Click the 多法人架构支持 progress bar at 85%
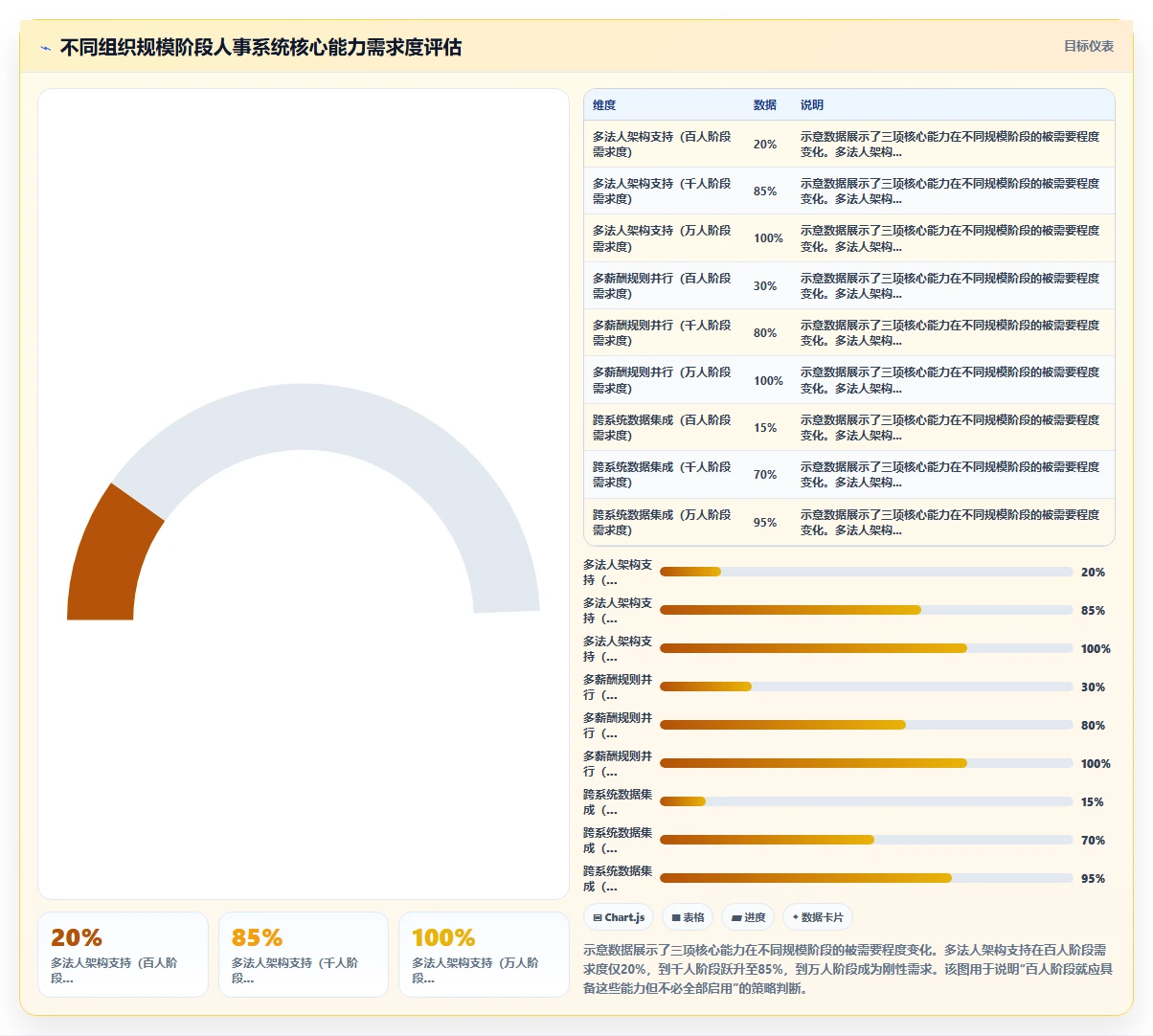The image size is (1153, 1036). (866, 610)
